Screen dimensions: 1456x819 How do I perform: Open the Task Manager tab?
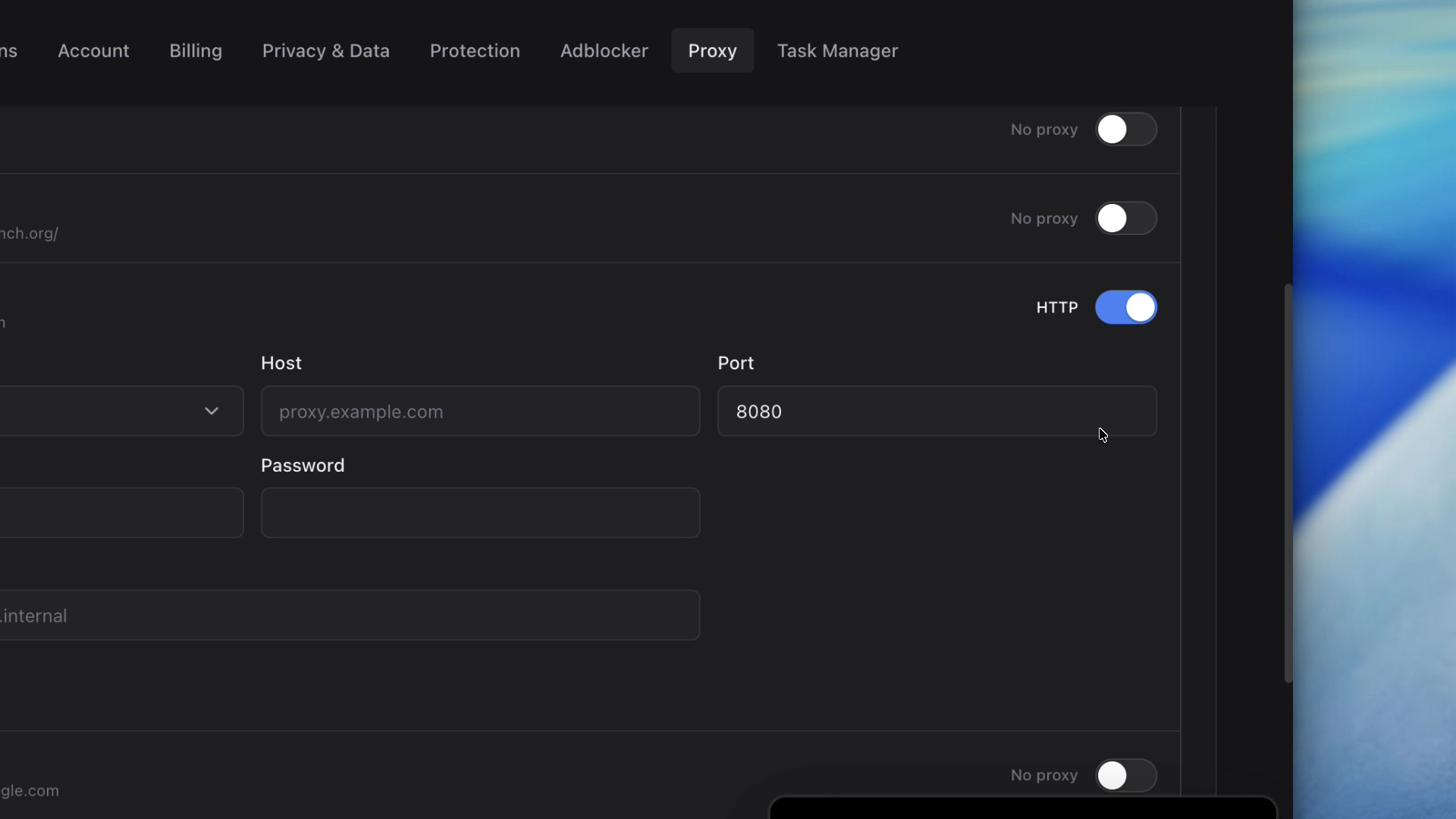[837, 51]
